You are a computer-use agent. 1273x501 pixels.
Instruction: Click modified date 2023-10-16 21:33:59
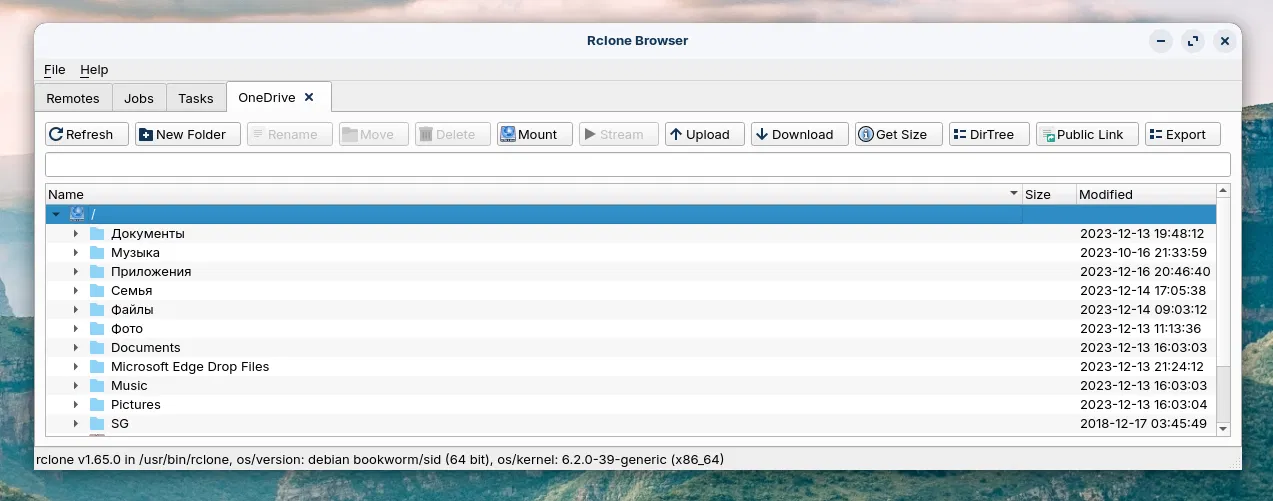point(1143,252)
